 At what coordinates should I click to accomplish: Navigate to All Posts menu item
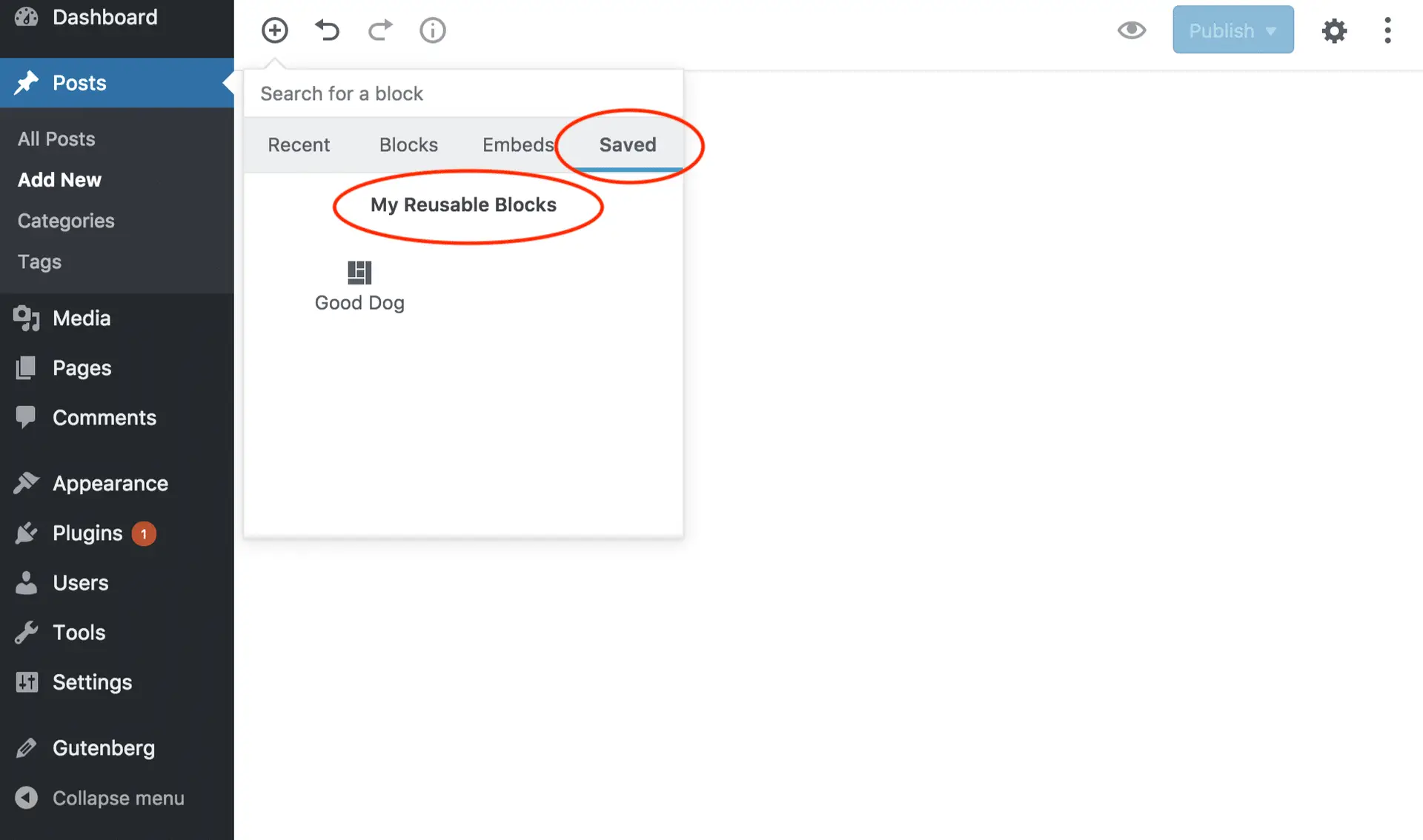tap(56, 139)
